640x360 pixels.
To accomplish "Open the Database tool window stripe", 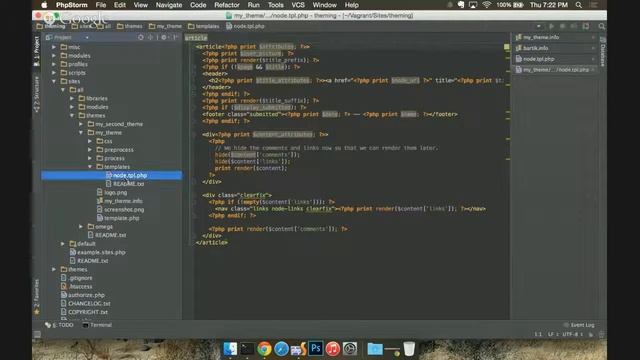I will point(602,51).
